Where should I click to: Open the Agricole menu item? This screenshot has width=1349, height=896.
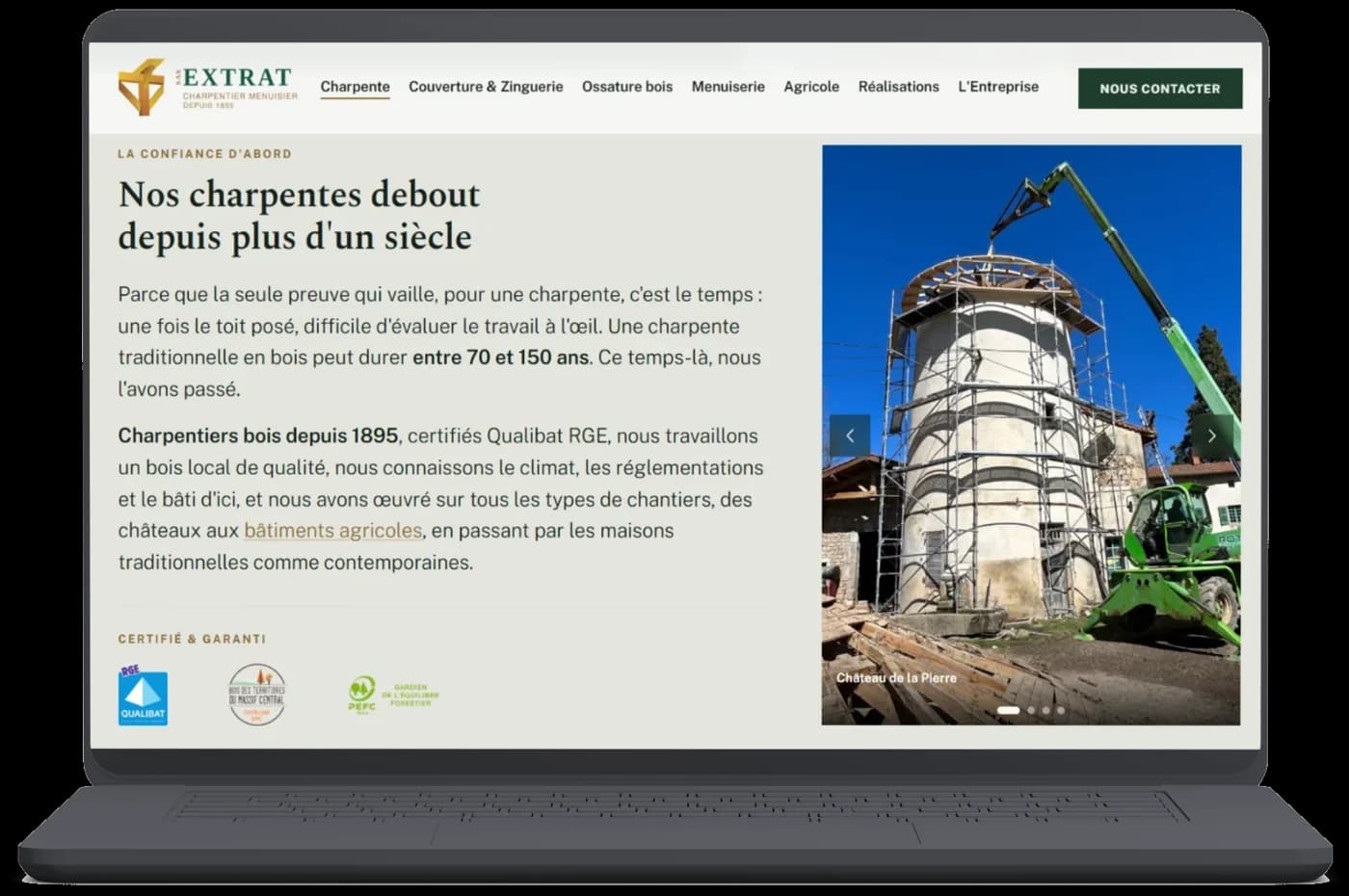point(811,87)
